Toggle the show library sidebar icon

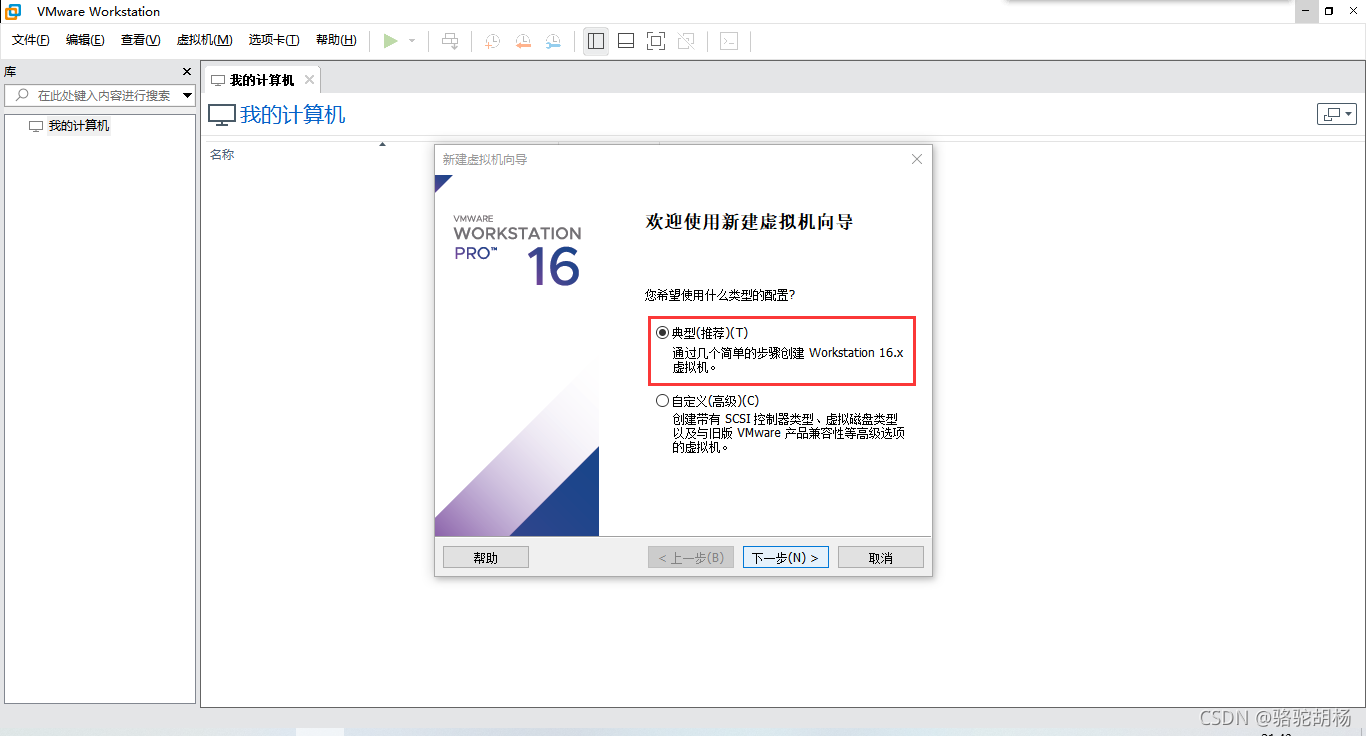[596, 41]
